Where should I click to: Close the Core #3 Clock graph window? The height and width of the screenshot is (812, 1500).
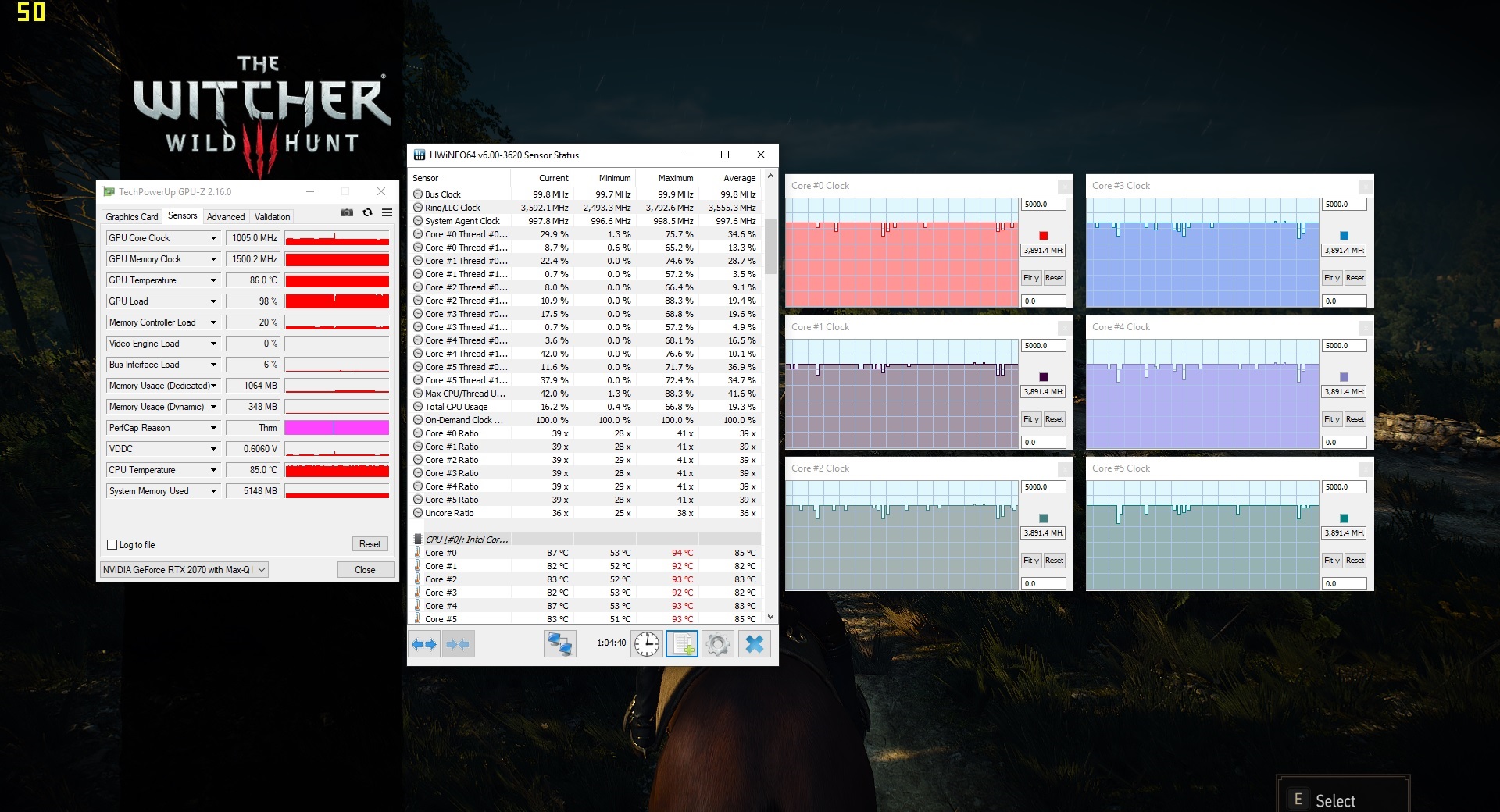pyautogui.click(x=1365, y=186)
